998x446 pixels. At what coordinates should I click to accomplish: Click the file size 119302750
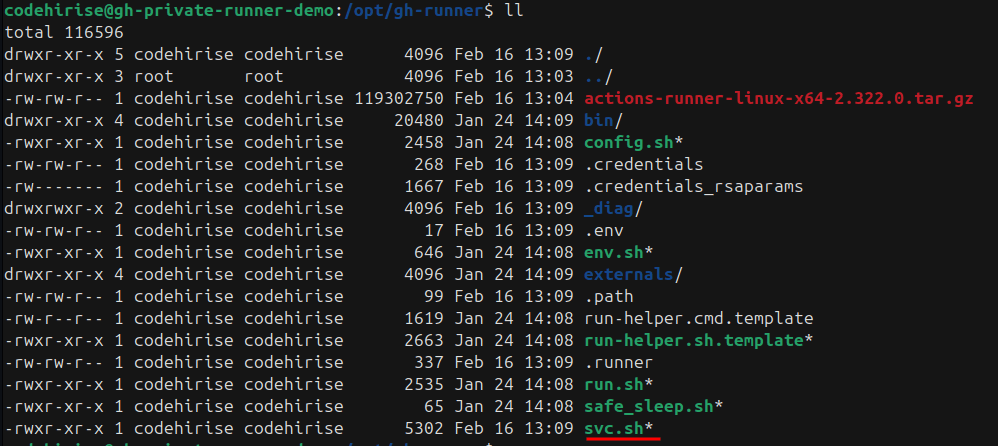(399, 98)
